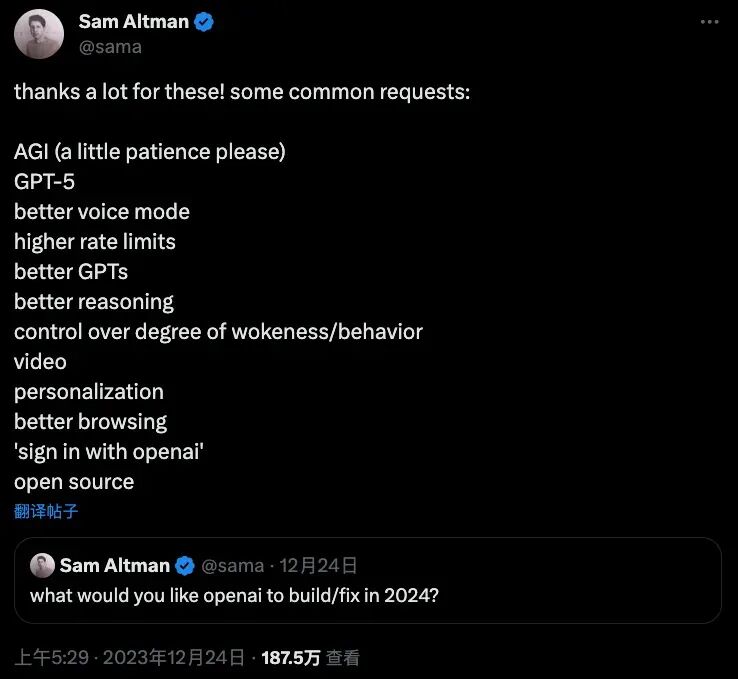The height and width of the screenshot is (679, 738).
Task: Open the quoted post asking about 2024
Action: pyautogui.click(x=234, y=596)
